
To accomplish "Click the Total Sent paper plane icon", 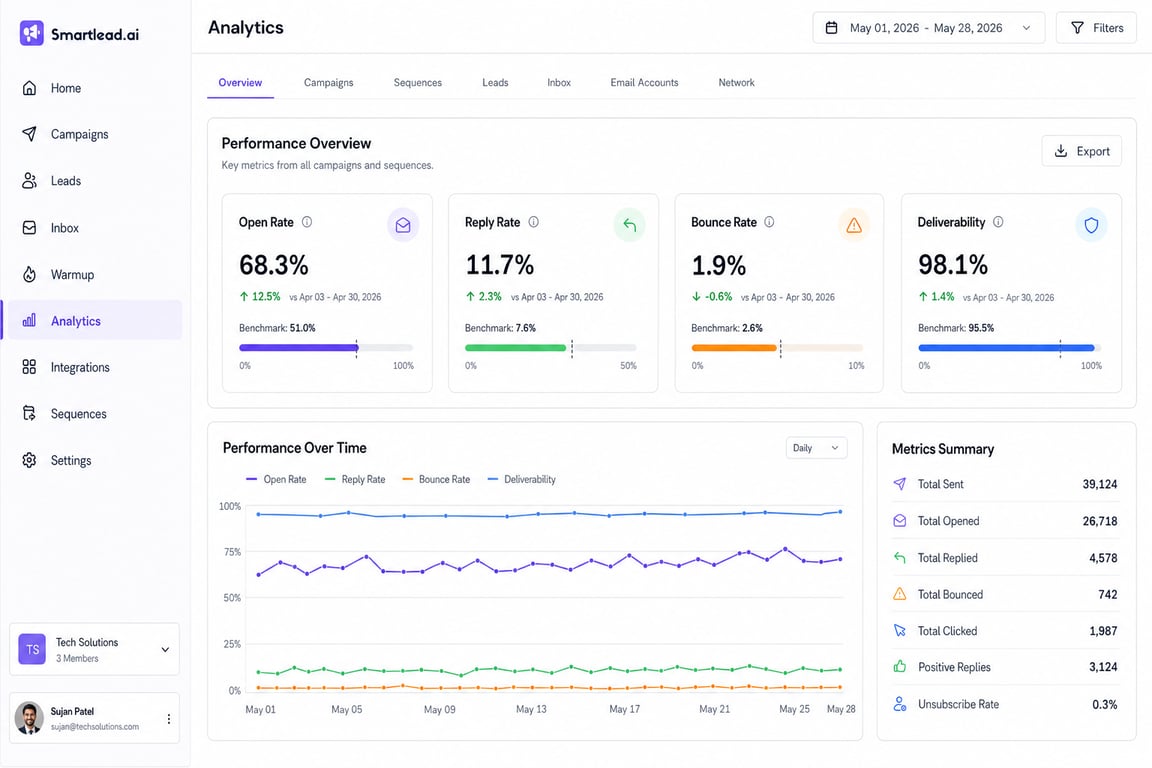I will pos(900,484).
